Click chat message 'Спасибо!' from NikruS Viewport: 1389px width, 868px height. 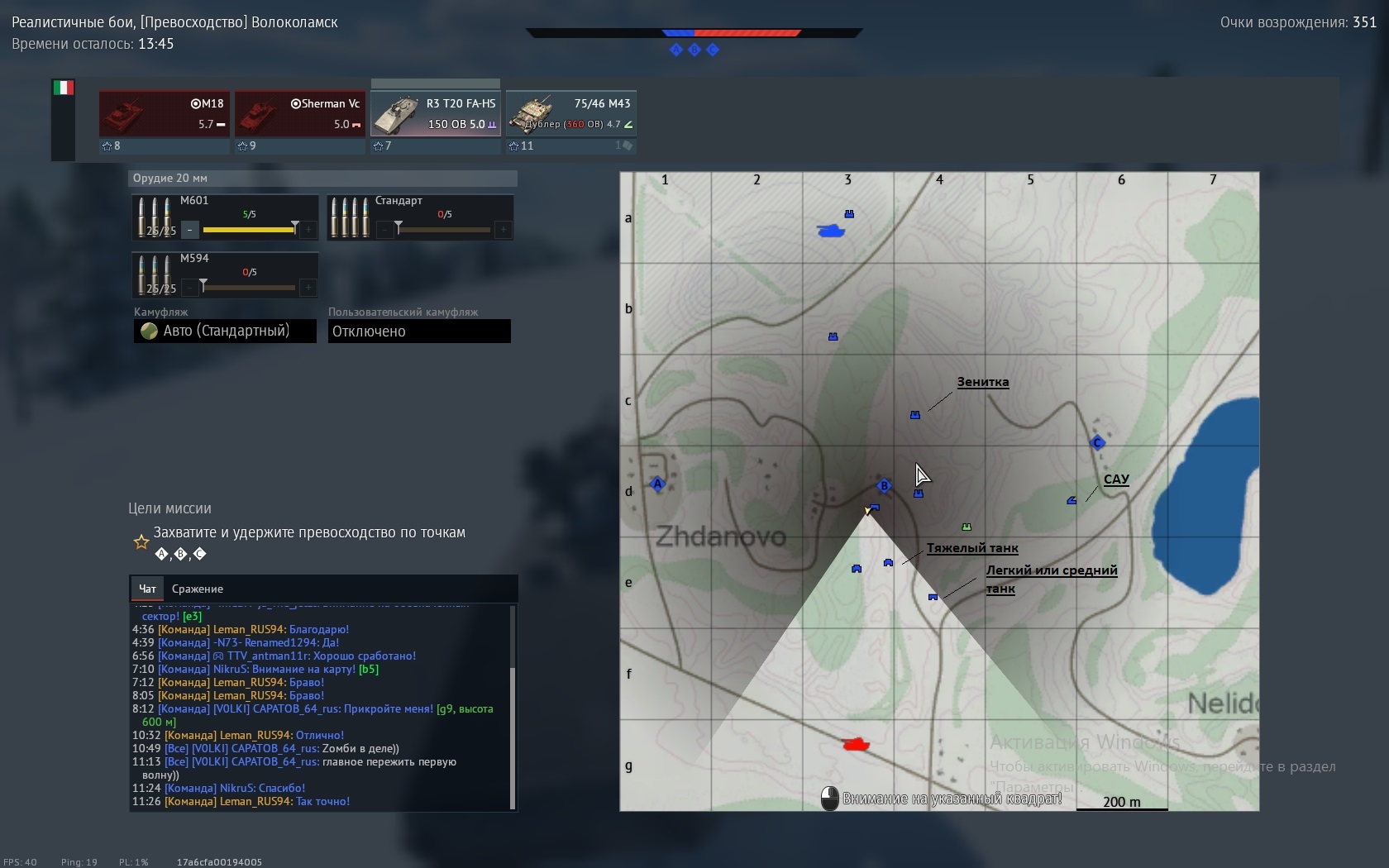tap(282, 788)
